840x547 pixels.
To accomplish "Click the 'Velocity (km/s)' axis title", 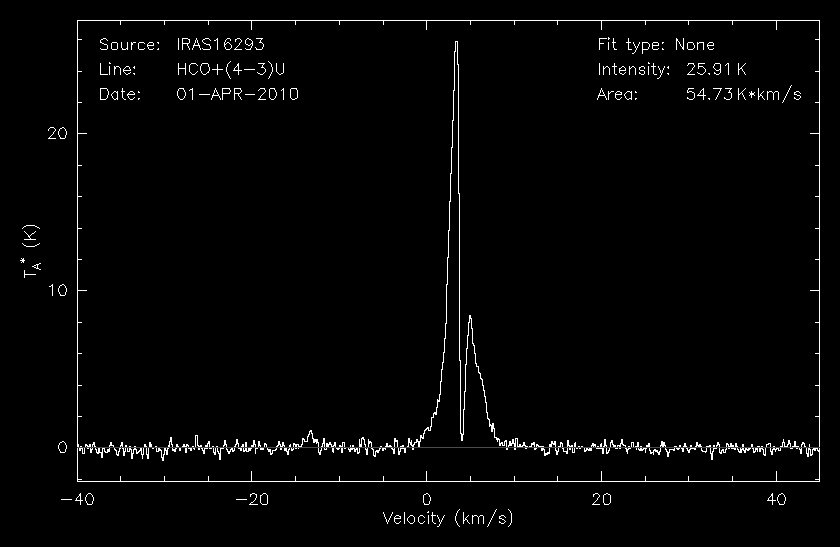I will (x=448, y=519).
